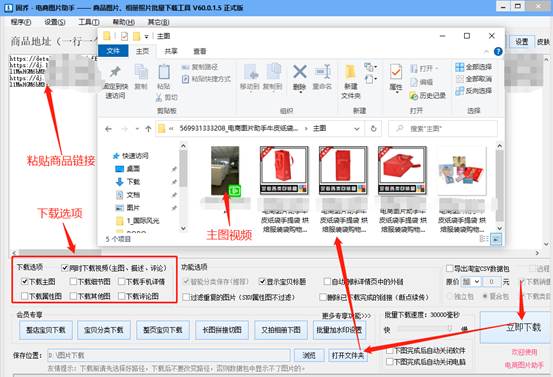Click the explorer Help question icon
Screen dimensions: 553x377
coord(498,51)
